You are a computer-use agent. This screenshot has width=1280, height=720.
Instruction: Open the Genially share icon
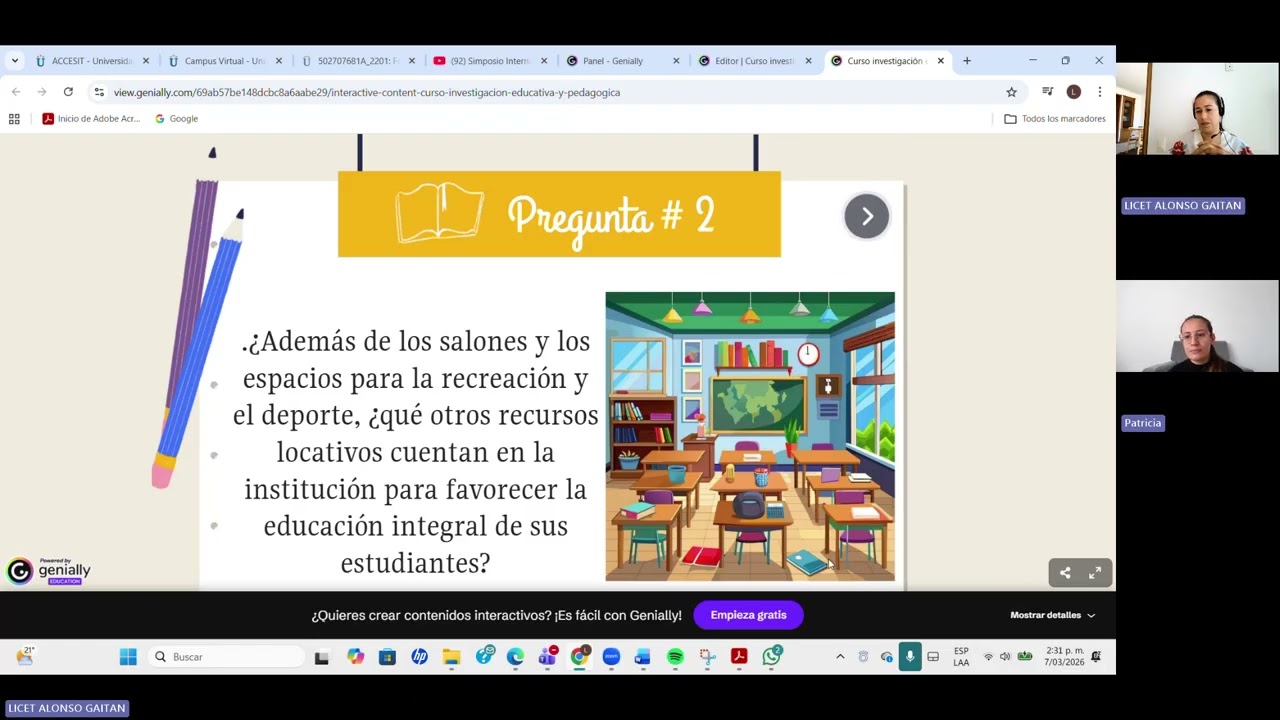click(1065, 573)
